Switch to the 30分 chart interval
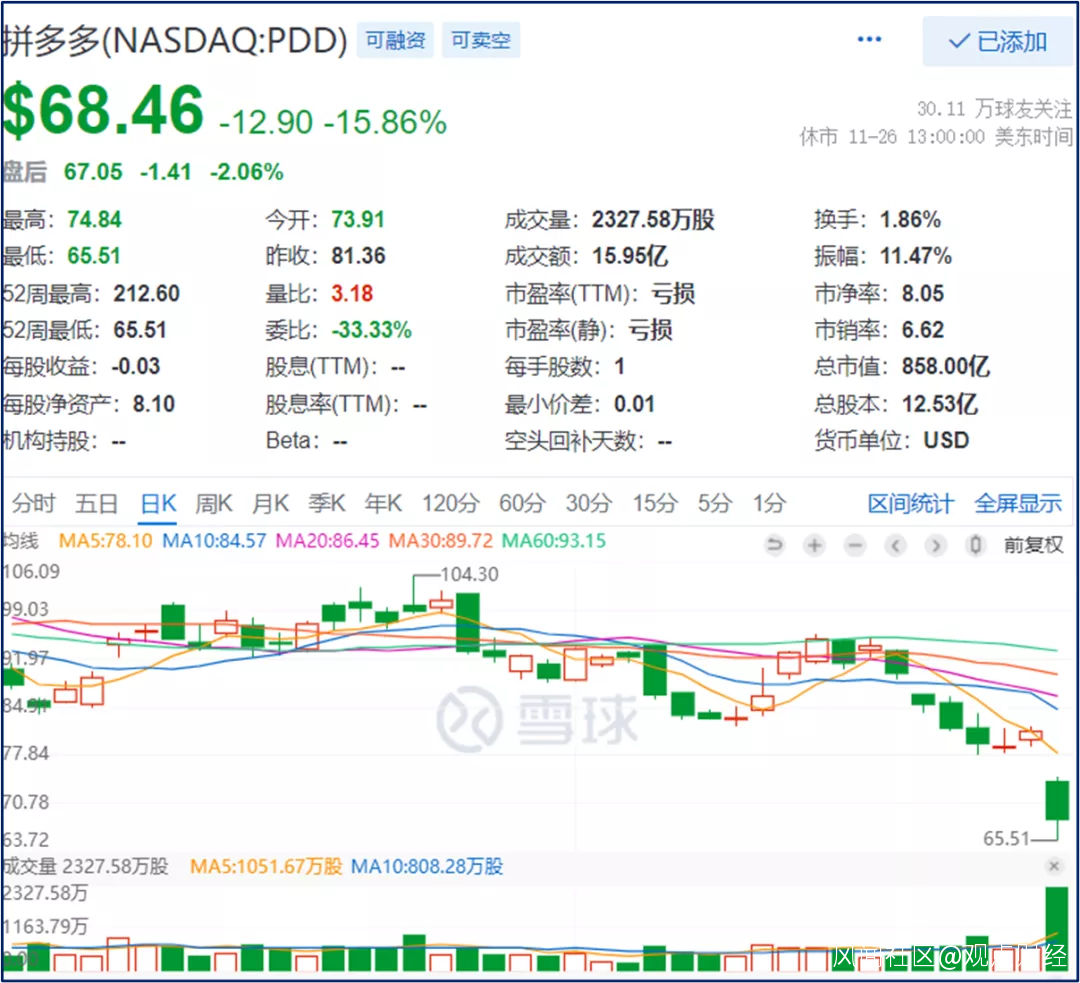Viewport: 1080px width, 983px height. (589, 504)
